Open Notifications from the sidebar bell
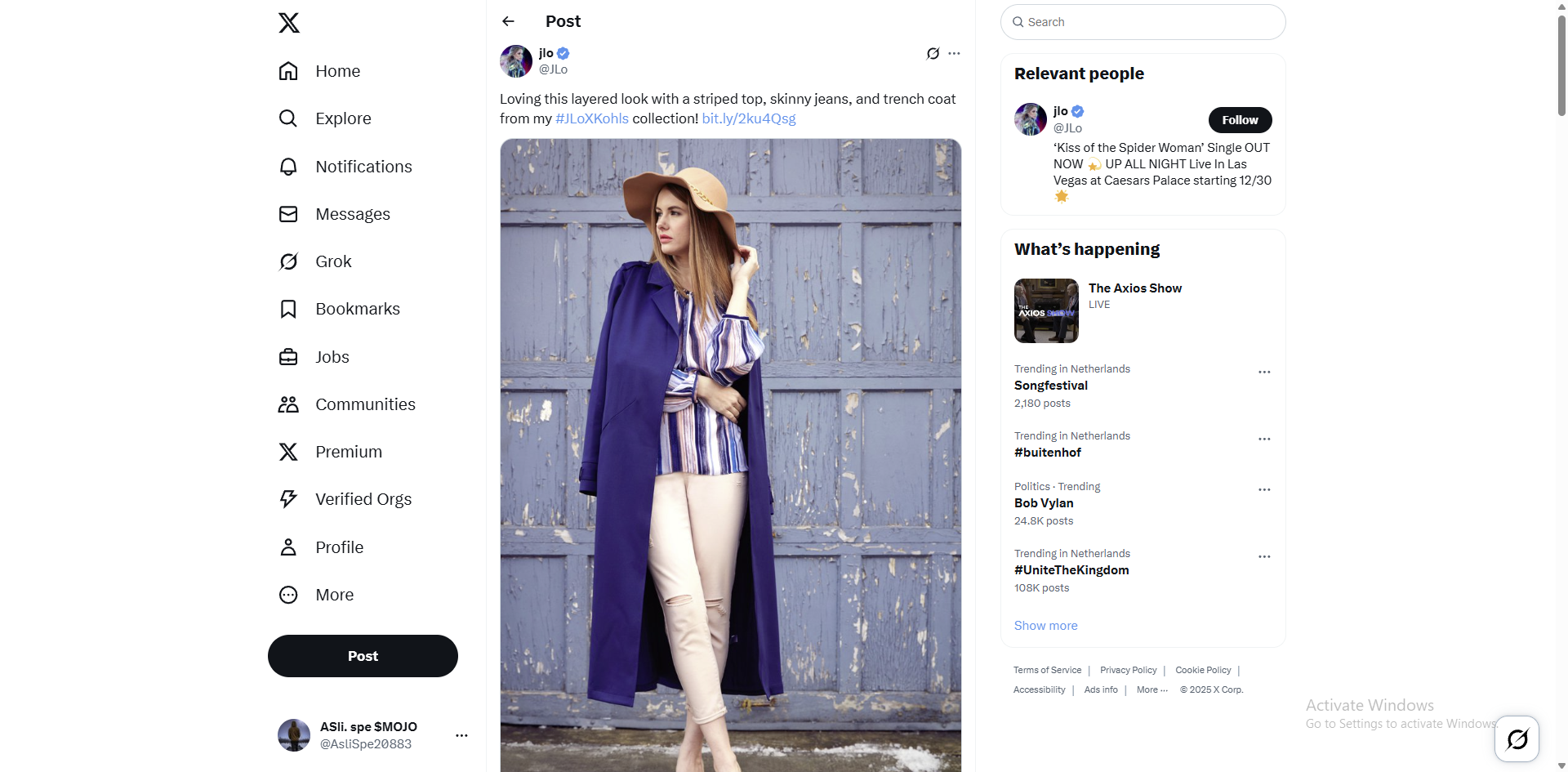 click(x=288, y=167)
